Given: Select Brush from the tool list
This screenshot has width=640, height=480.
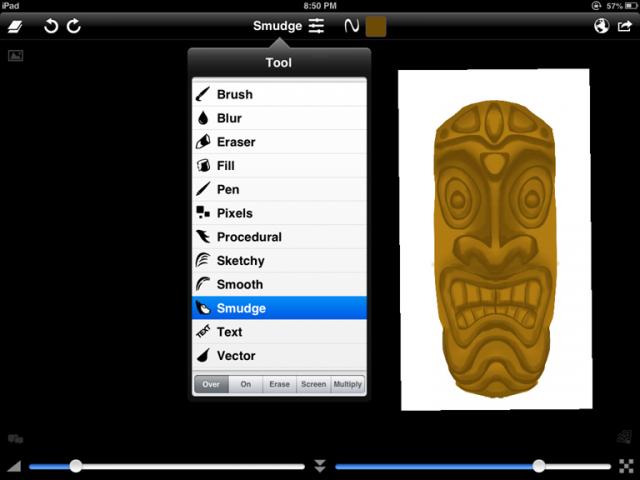Looking at the screenshot, I should click(x=279, y=94).
